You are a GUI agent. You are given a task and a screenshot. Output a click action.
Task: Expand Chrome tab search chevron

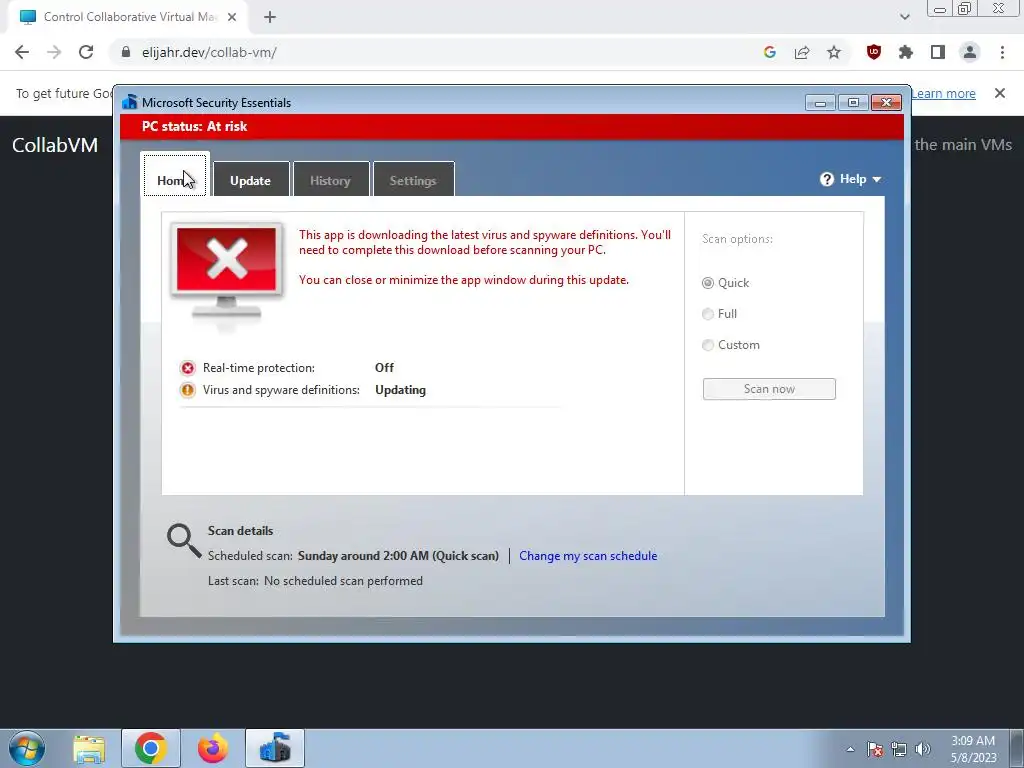[x=904, y=17]
